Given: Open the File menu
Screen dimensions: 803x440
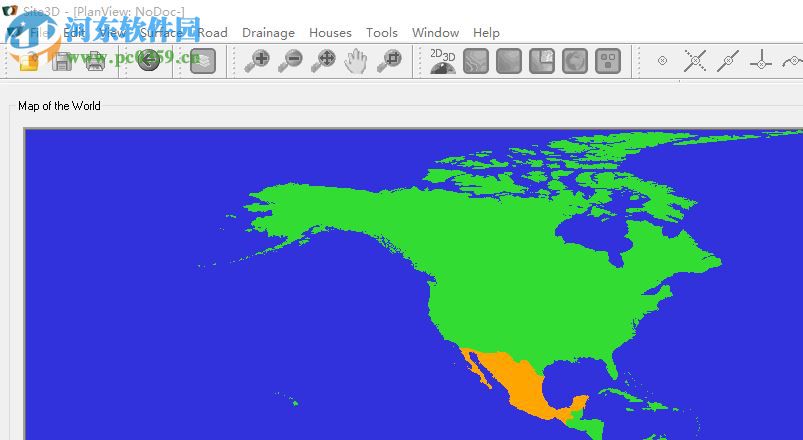Looking at the screenshot, I should click(x=39, y=33).
